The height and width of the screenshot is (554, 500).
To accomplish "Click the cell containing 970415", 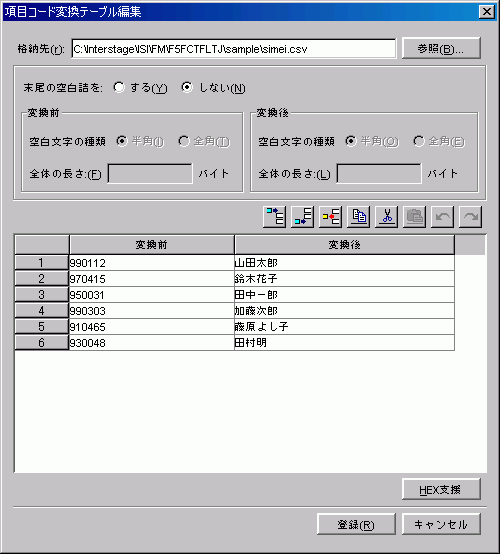I will coord(152,278).
